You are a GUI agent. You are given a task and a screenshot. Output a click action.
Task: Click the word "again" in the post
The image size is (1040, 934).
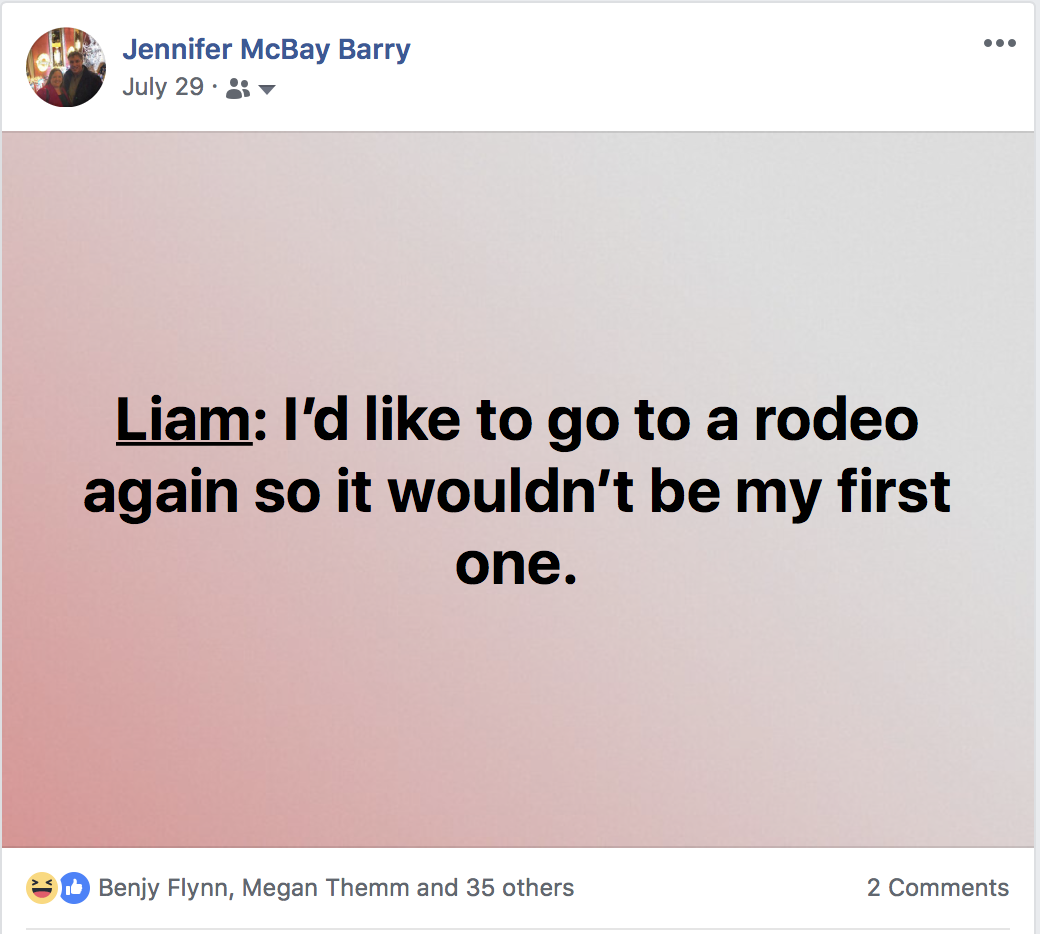click(161, 494)
